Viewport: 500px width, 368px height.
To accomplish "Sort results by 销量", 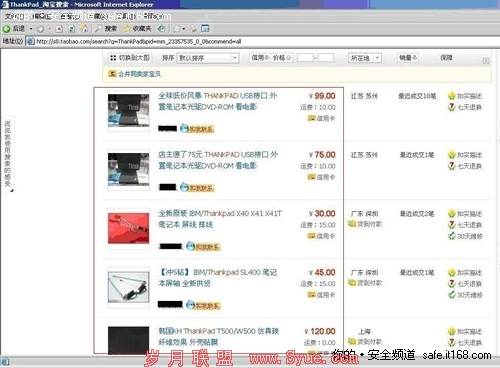I will (x=408, y=58).
